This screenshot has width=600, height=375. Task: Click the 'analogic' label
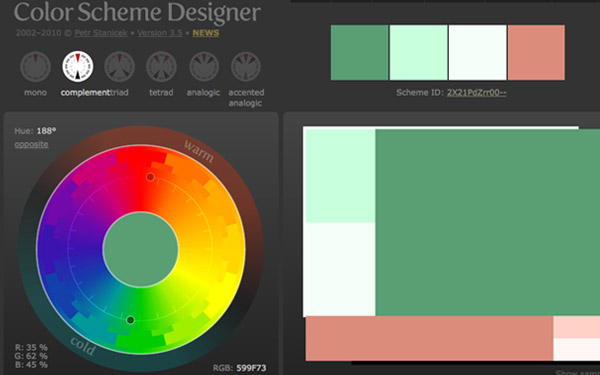tap(203, 93)
